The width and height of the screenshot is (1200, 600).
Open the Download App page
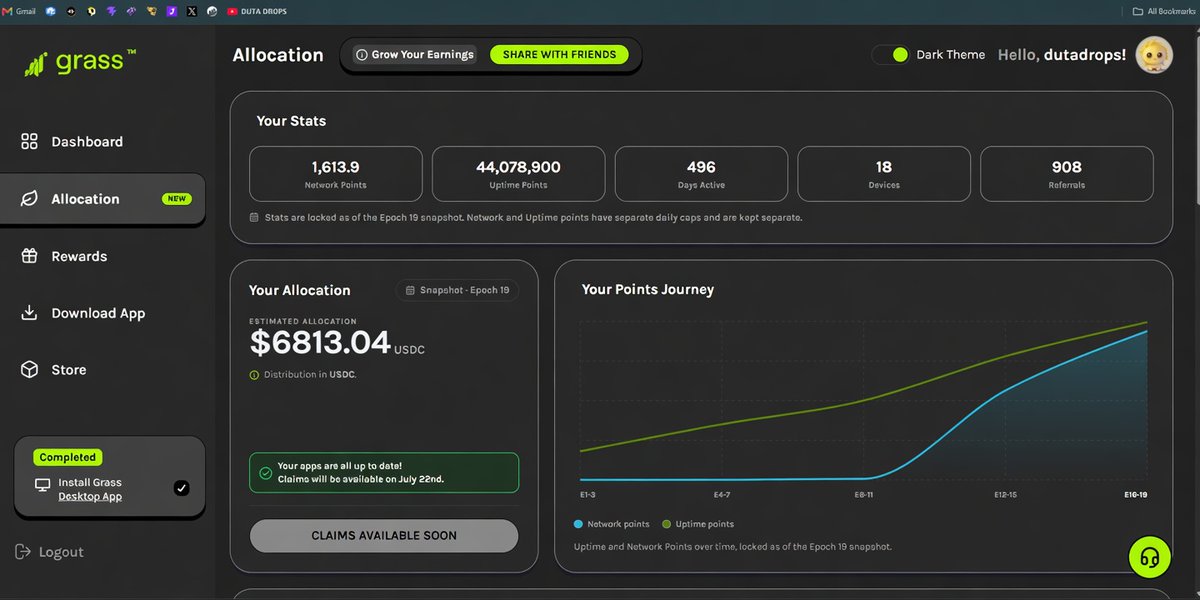click(83, 313)
